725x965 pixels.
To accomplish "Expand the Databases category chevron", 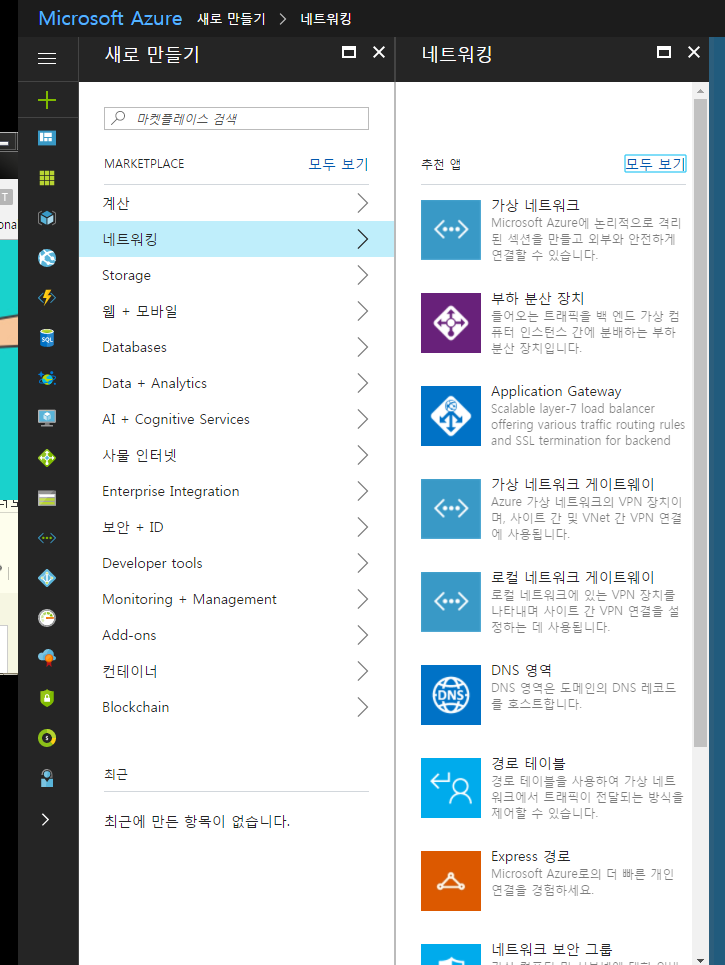I will (x=362, y=347).
